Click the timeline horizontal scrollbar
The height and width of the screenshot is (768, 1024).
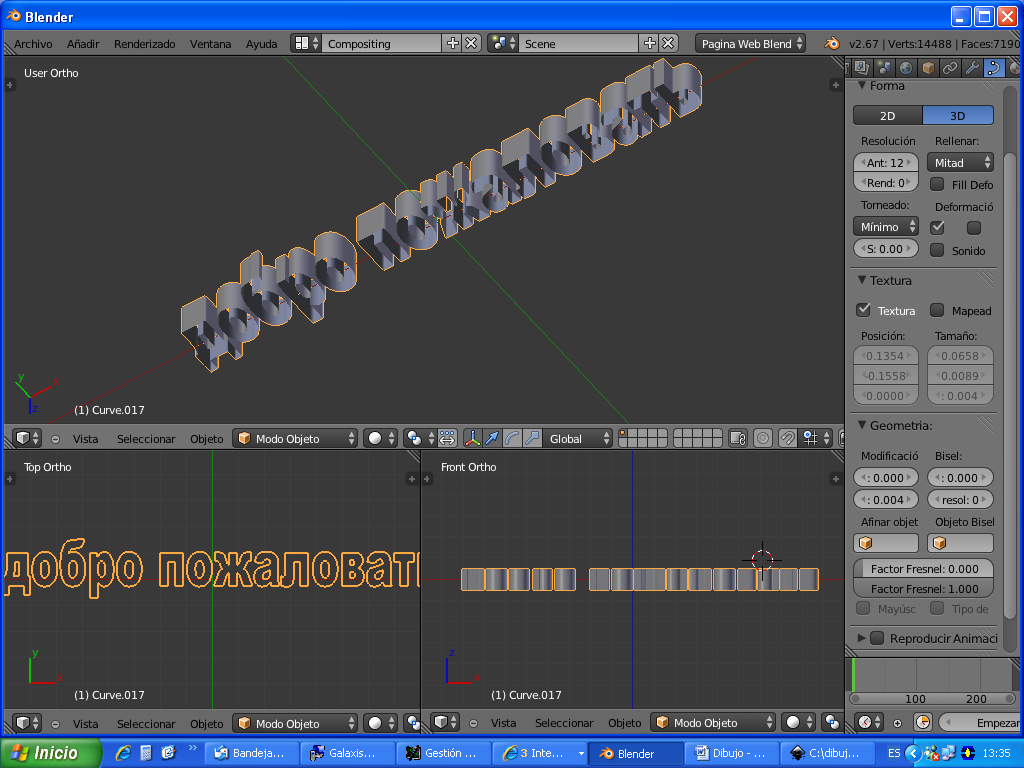pos(932,698)
